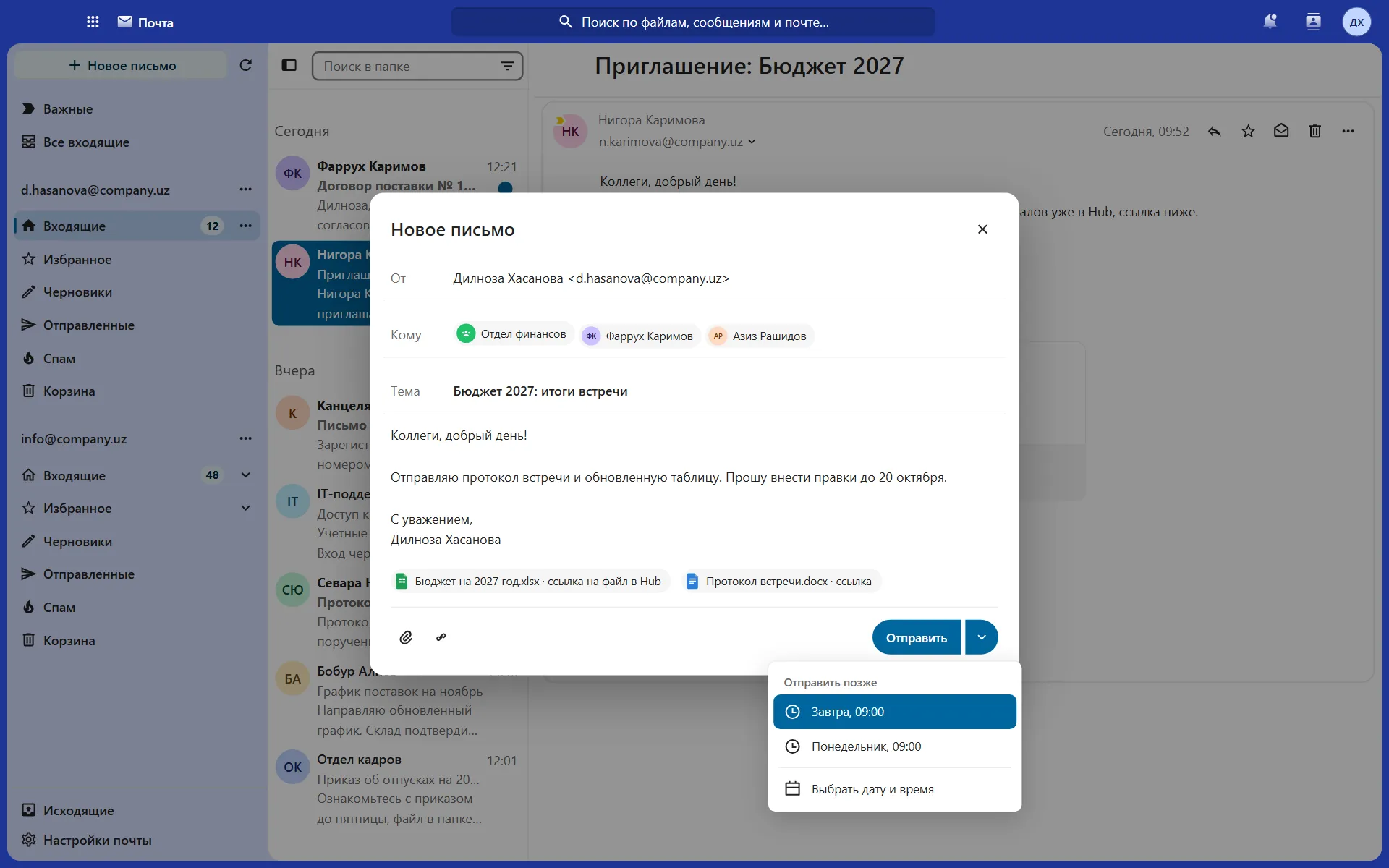The image size is (1389, 868).
Task: Click the global search bar
Action: (692, 22)
